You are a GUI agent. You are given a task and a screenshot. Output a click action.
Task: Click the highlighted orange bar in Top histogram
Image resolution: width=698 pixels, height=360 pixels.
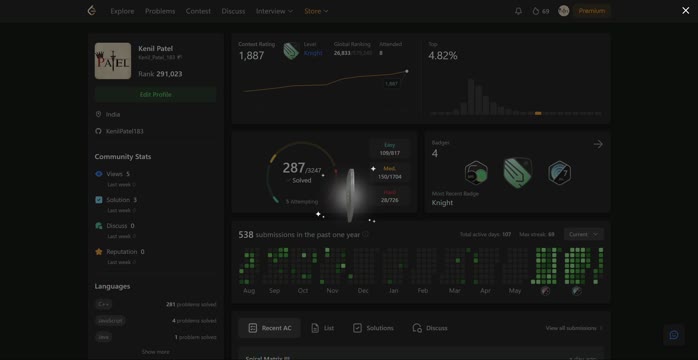[x=538, y=113]
